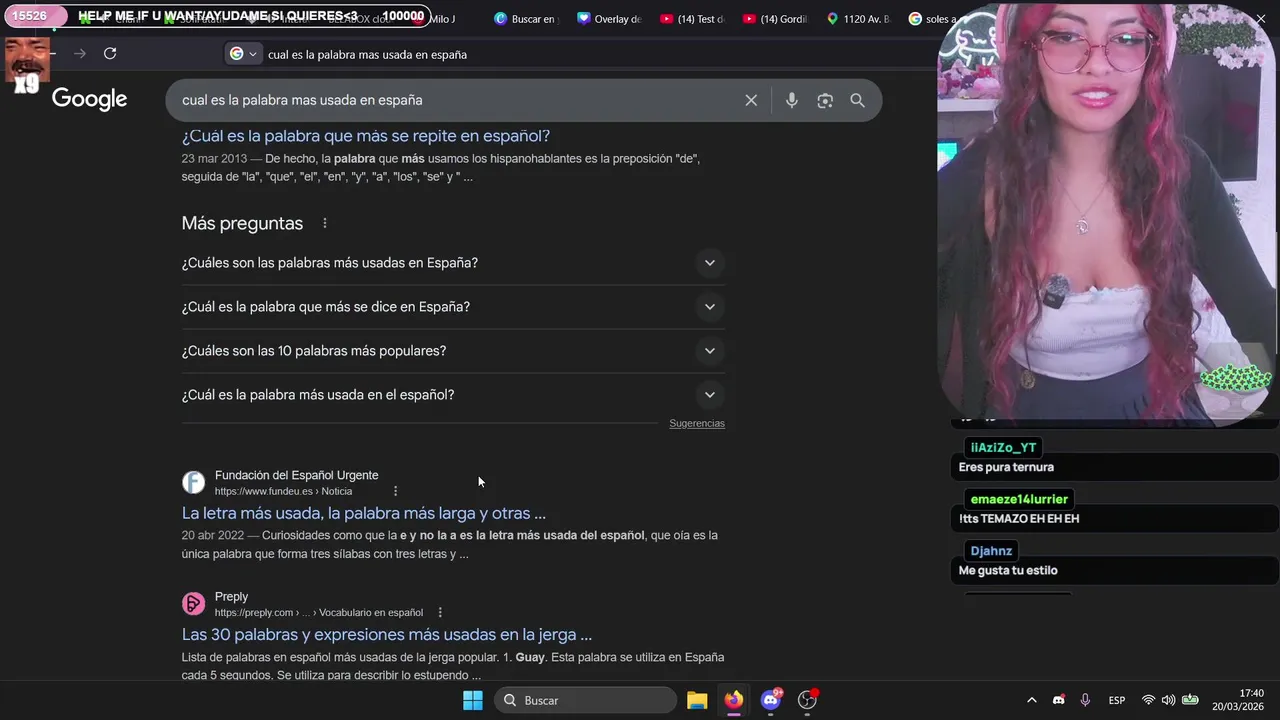Open volume control in system tray
Screen dimensions: 1280x720
tap(1168, 700)
